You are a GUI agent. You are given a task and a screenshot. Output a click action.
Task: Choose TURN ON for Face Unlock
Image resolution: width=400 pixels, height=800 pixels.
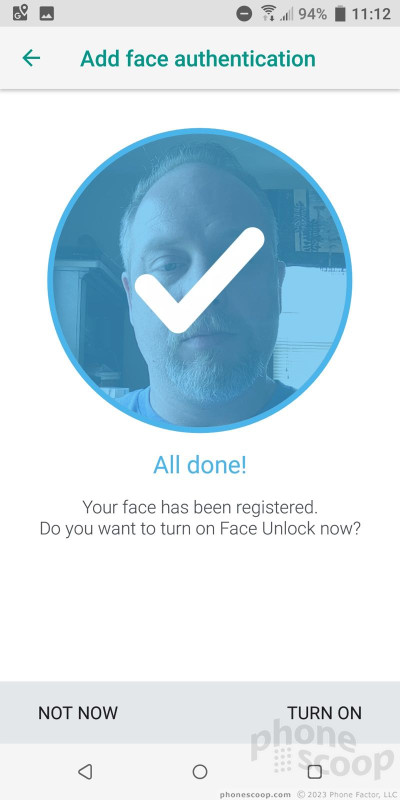click(324, 713)
